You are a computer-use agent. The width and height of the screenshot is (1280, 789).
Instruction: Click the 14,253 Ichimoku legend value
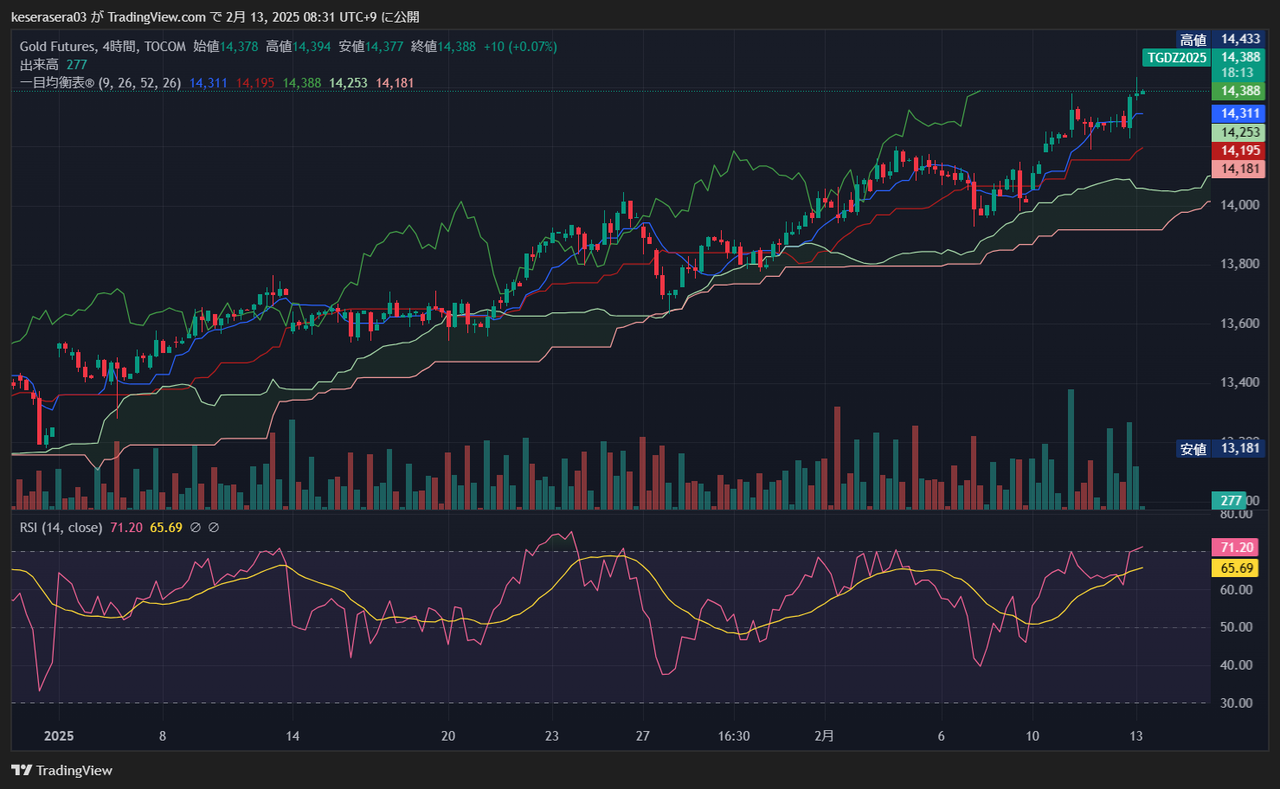tap(348, 83)
